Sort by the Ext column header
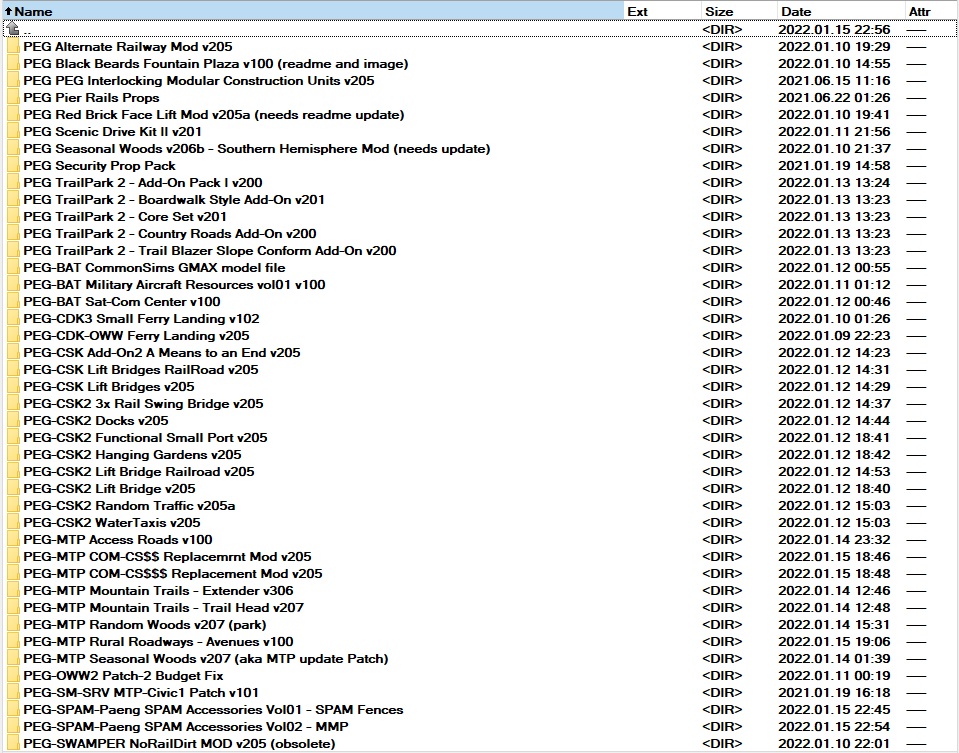The width and height of the screenshot is (959, 753). pos(662,11)
